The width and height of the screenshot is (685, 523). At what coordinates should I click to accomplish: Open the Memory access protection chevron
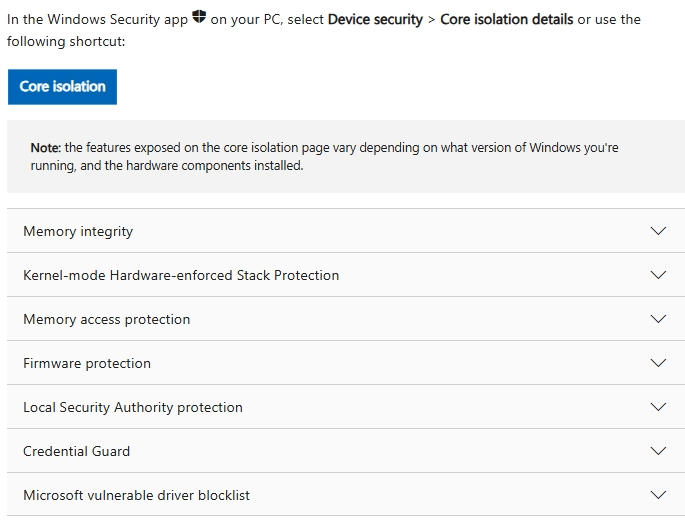[657, 319]
